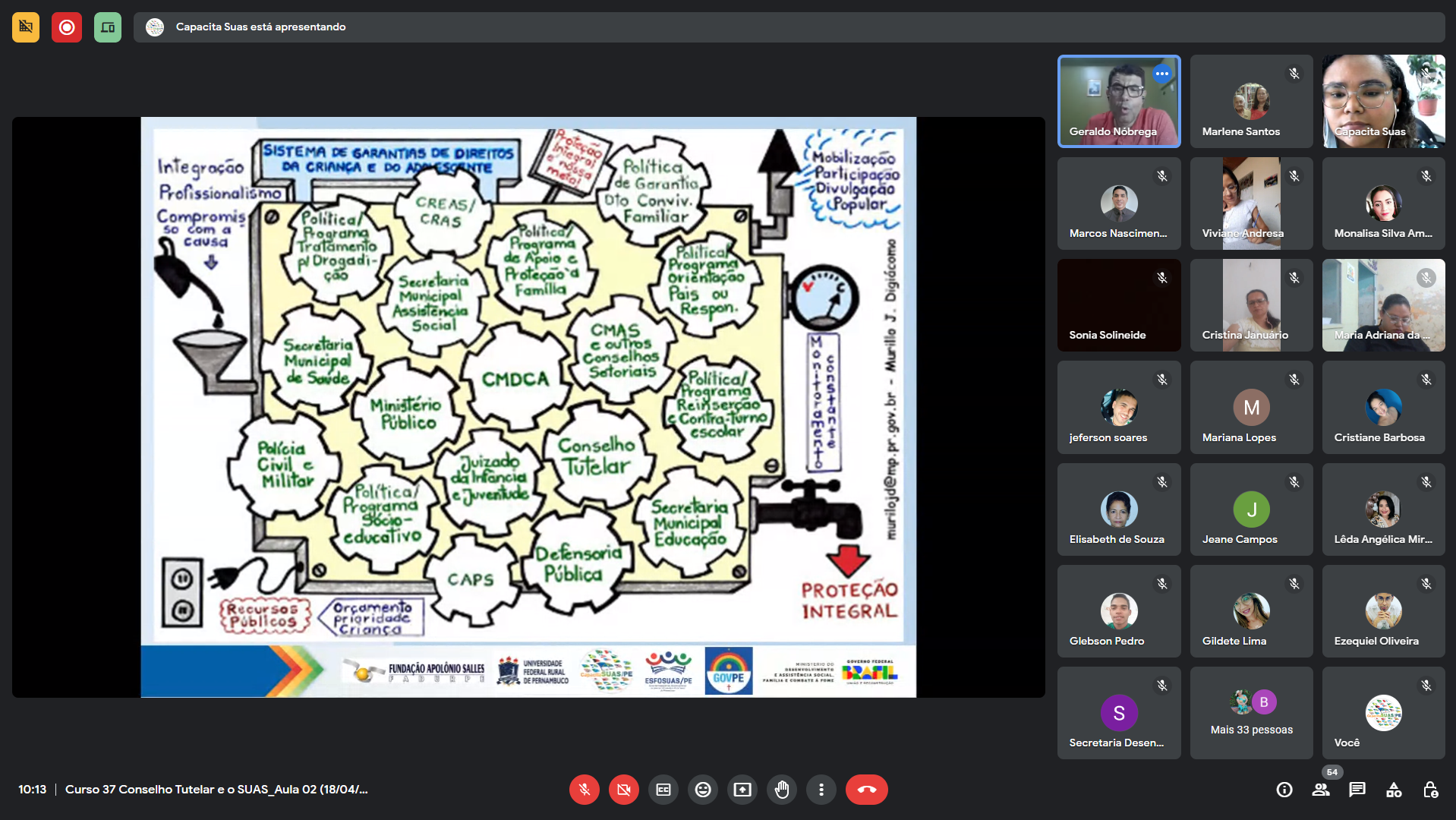Click the present screen icon
1456x820 pixels.
click(742, 790)
